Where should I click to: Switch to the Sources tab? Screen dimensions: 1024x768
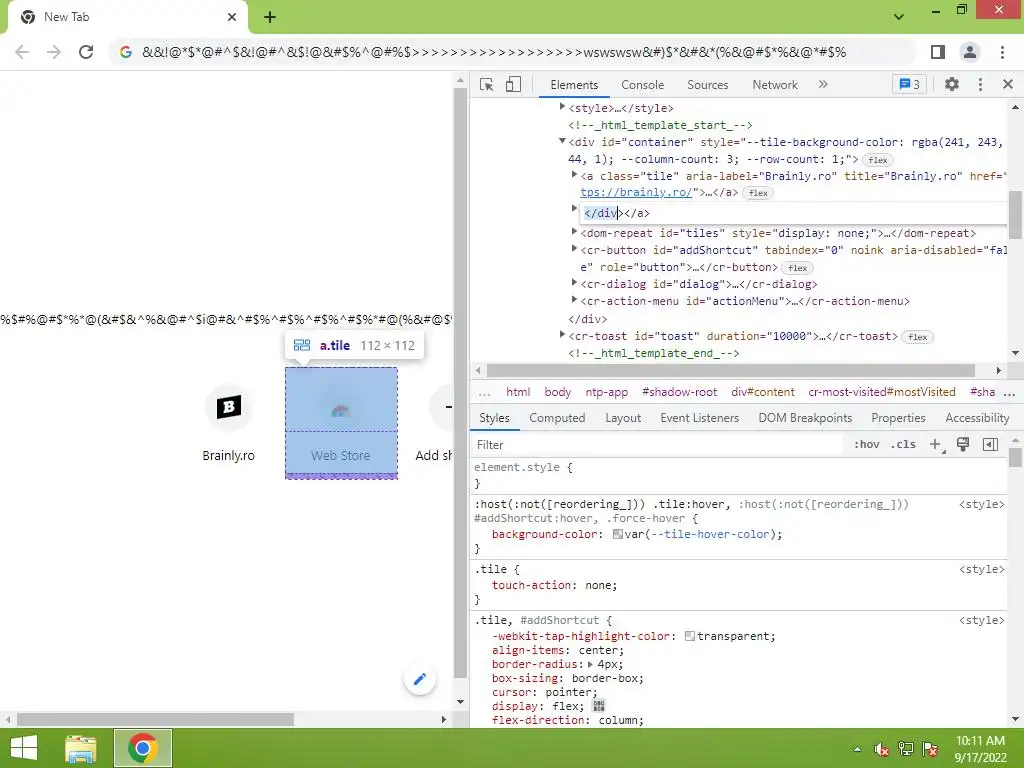coord(707,85)
